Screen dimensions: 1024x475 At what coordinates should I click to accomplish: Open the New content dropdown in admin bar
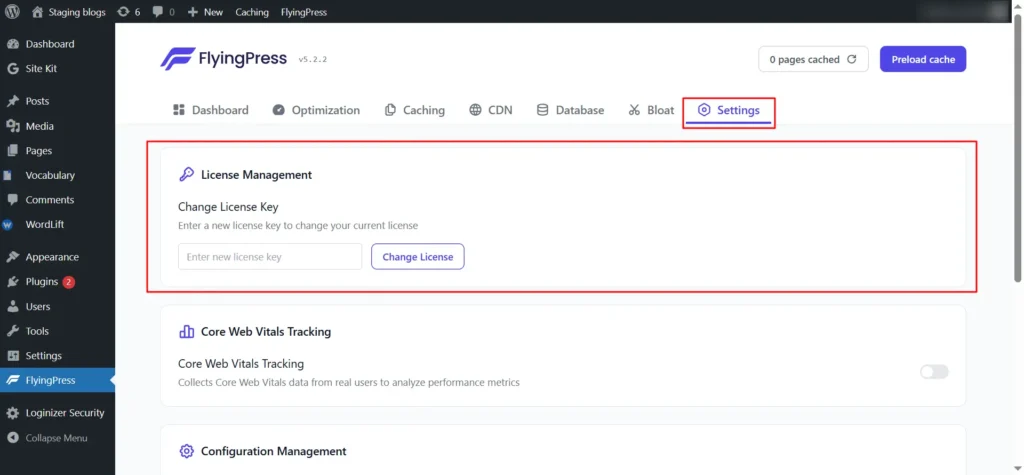click(205, 12)
